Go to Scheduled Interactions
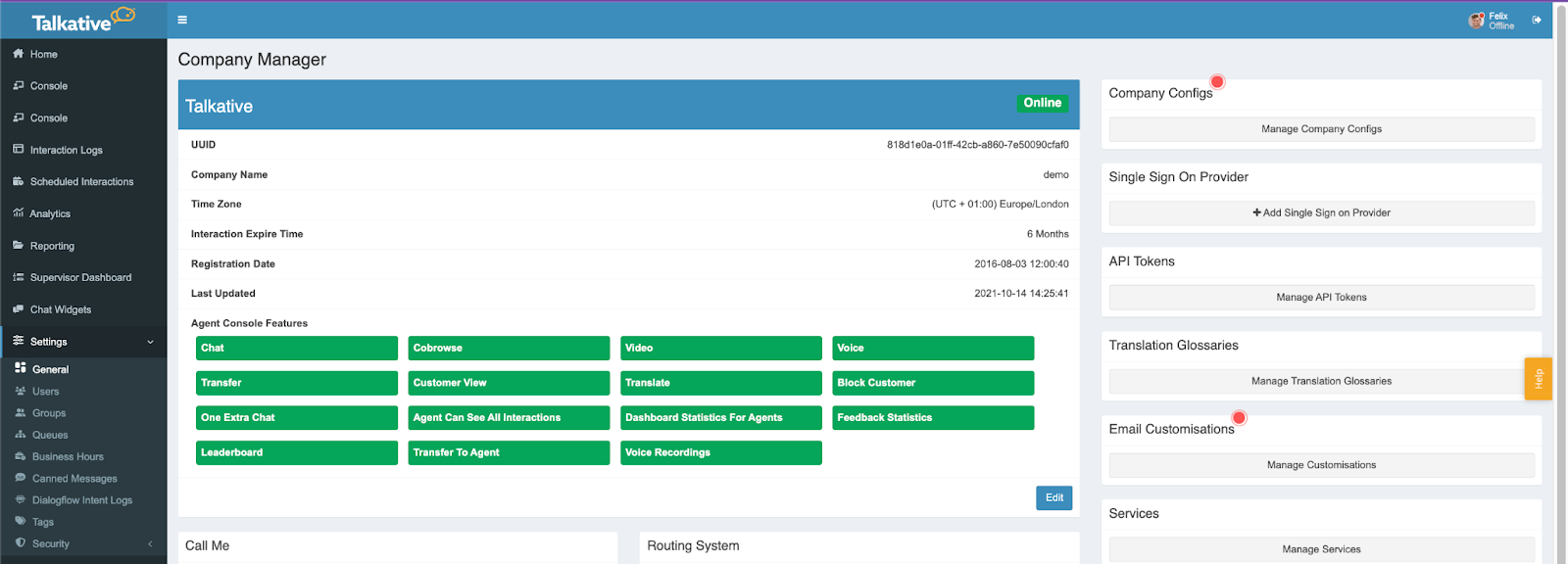Image resolution: width=1568 pixels, height=564 pixels. click(x=83, y=181)
